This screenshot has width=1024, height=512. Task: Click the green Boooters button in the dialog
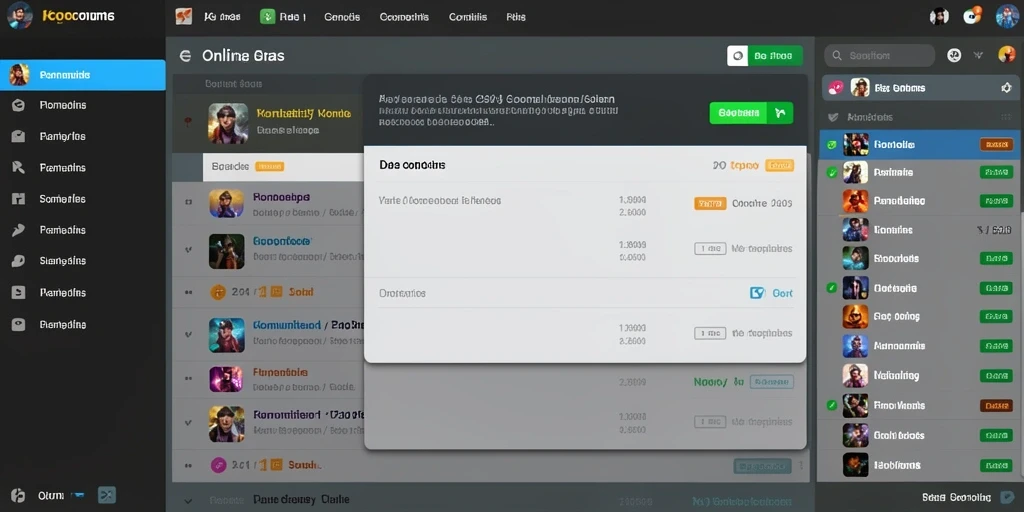[x=739, y=113]
